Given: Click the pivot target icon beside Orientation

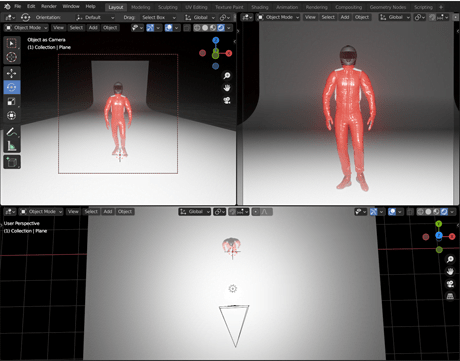Looking at the screenshot, I should click(25, 17).
